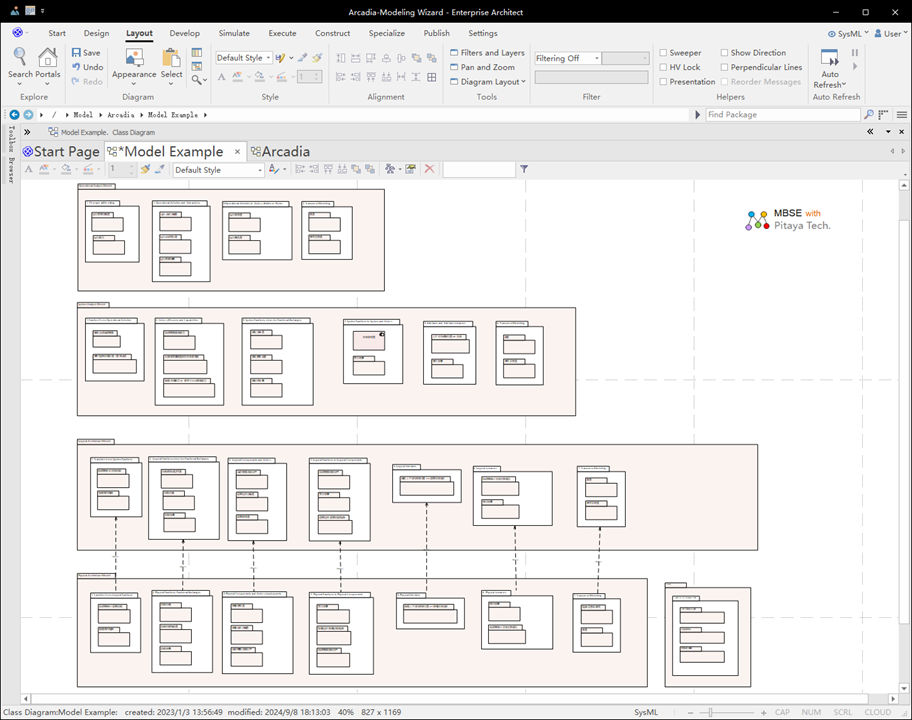Enable the Sweeper checkbox
912x720 pixels.
[663, 52]
